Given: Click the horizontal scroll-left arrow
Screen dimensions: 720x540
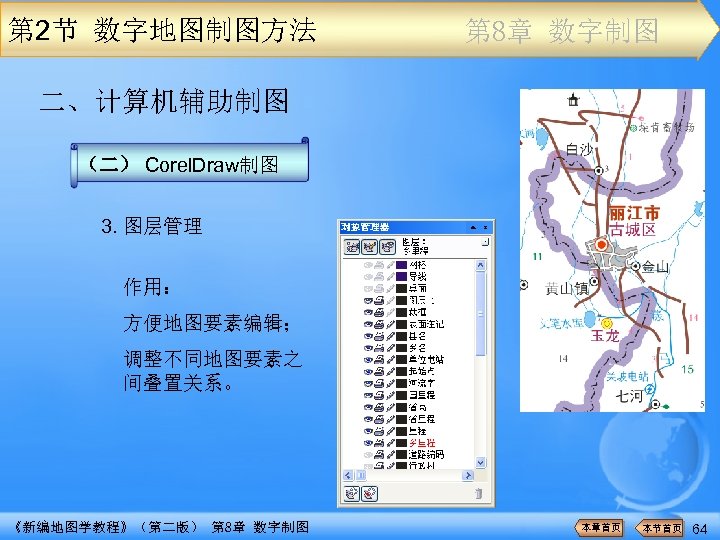Looking at the screenshot, I should click(x=348, y=475).
